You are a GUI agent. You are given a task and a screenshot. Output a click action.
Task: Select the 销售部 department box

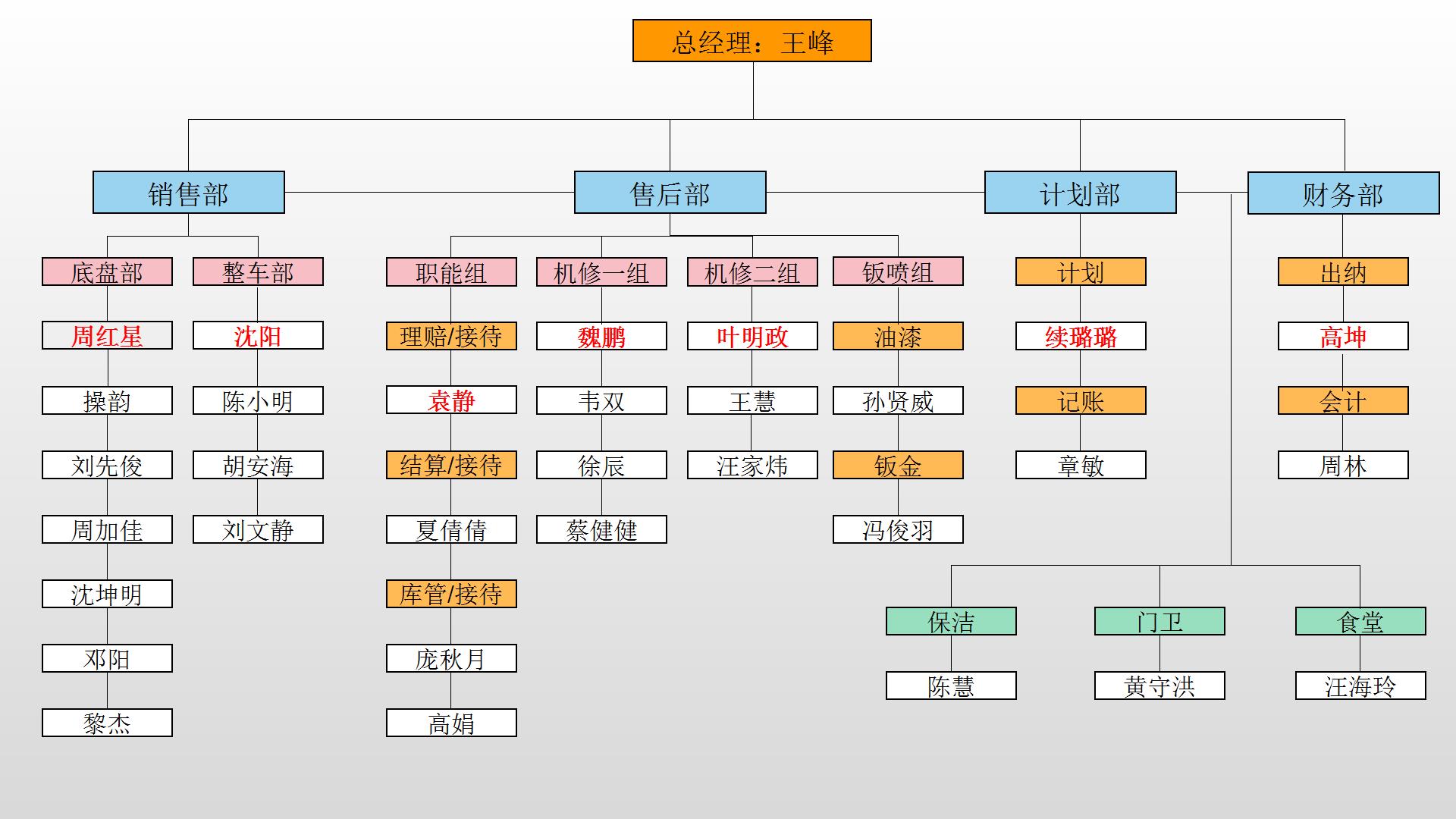pos(188,193)
